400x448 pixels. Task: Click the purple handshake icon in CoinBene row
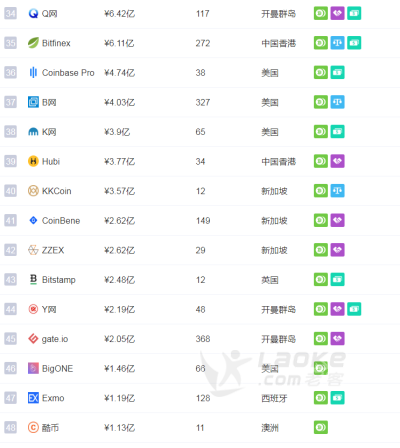click(x=337, y=220)
